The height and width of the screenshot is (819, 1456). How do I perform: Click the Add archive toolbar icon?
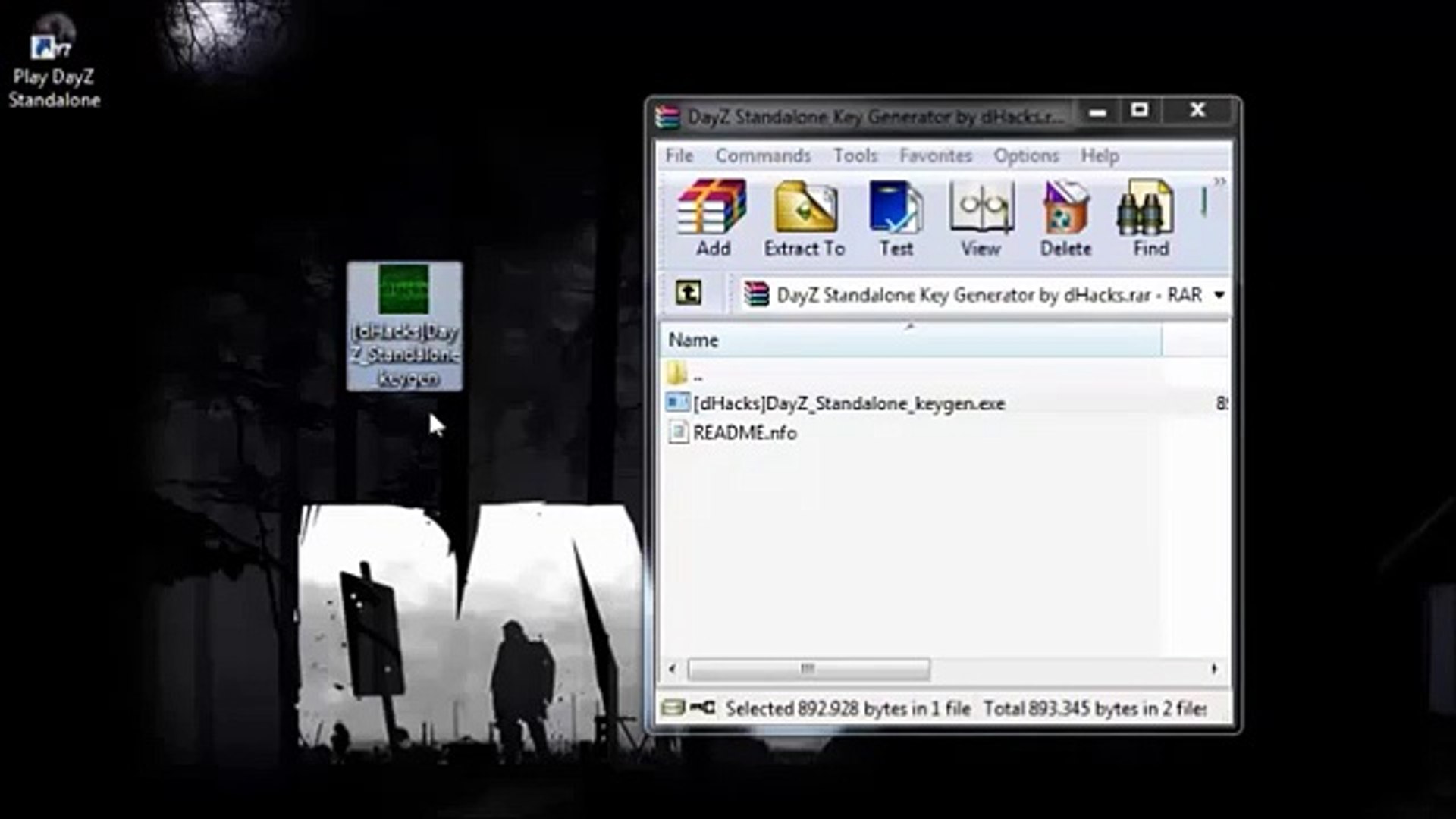pos(712,207)
